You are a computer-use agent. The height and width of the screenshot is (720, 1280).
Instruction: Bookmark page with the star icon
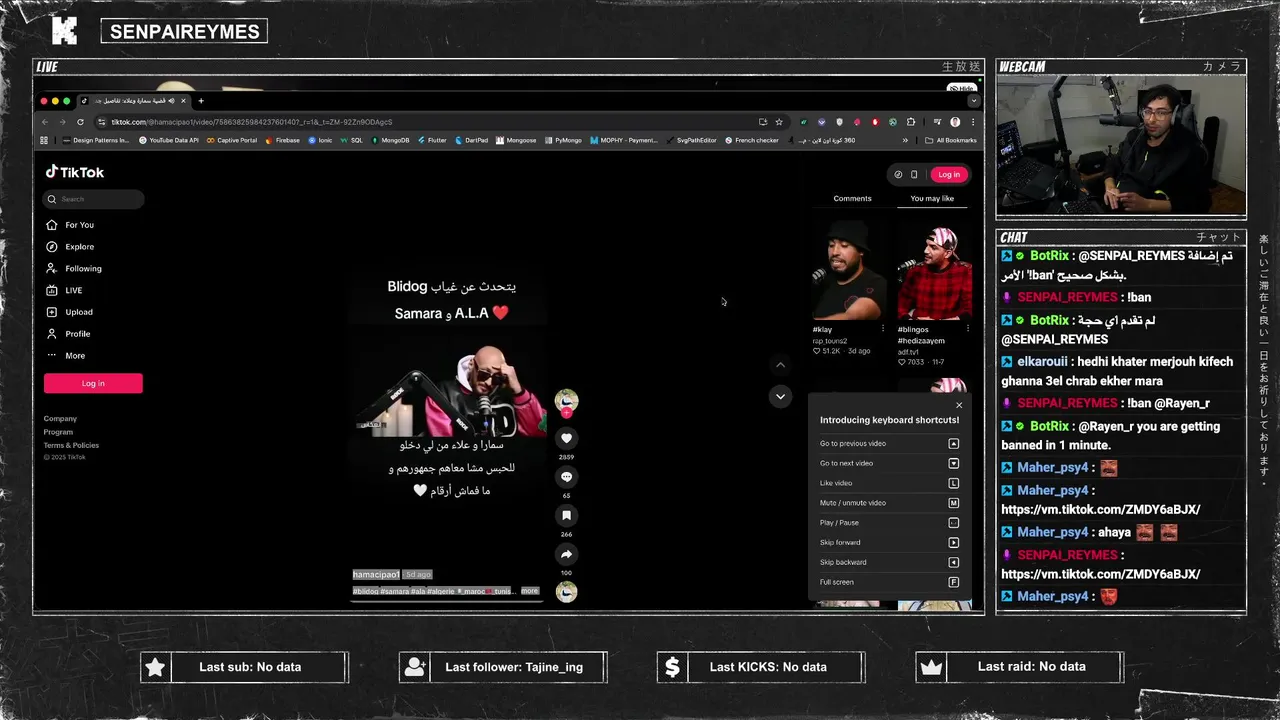[779, 122]
